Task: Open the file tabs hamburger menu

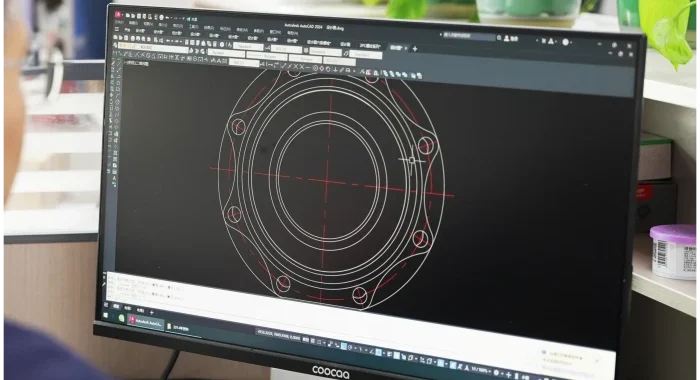Action: pyautogui.click(x=117, y=29)
